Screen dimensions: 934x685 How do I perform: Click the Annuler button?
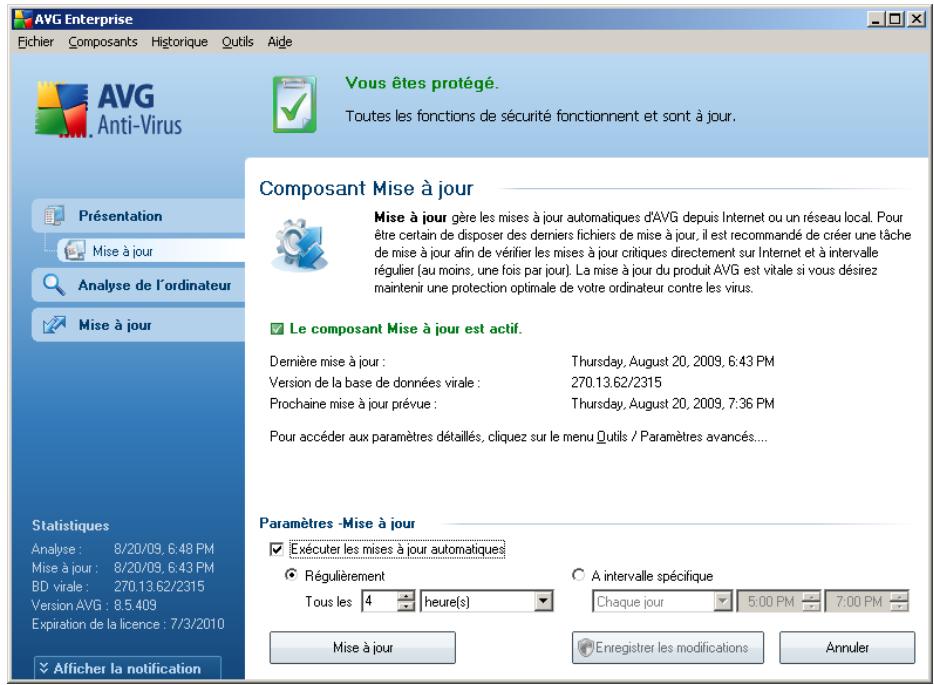[x=847, y=647]
